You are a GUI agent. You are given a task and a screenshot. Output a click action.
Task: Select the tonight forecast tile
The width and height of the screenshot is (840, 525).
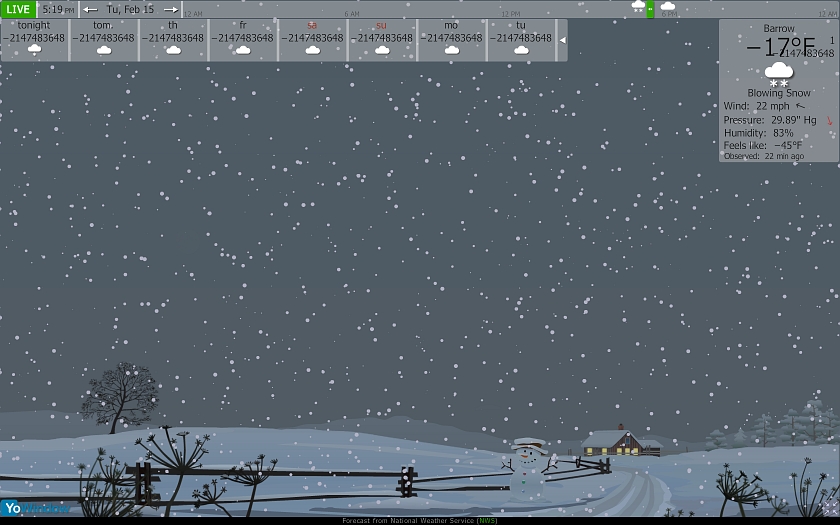click(34, 39)
